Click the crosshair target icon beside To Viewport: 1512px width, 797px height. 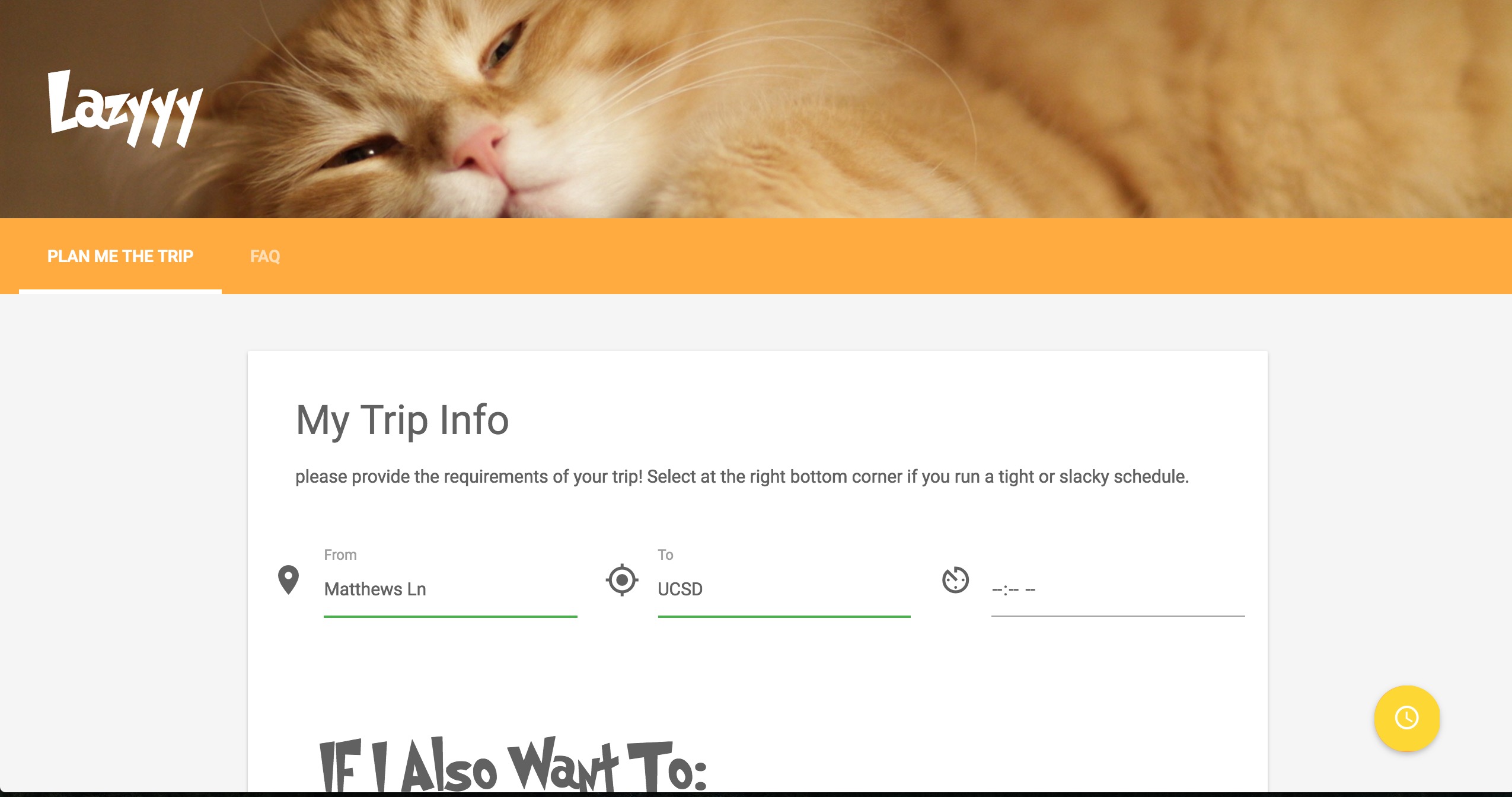click(622, 580)
